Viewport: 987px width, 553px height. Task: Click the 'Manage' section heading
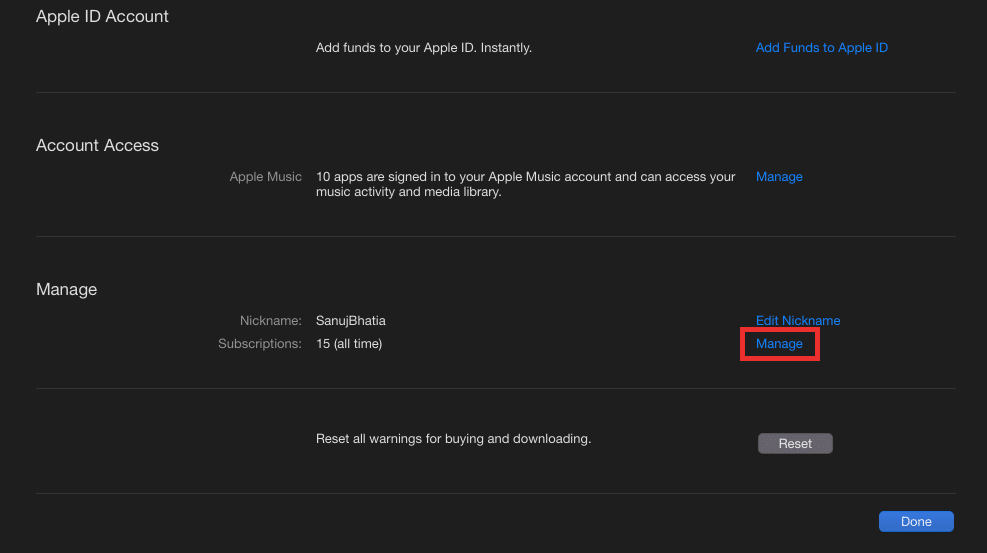tap(66, 289)
